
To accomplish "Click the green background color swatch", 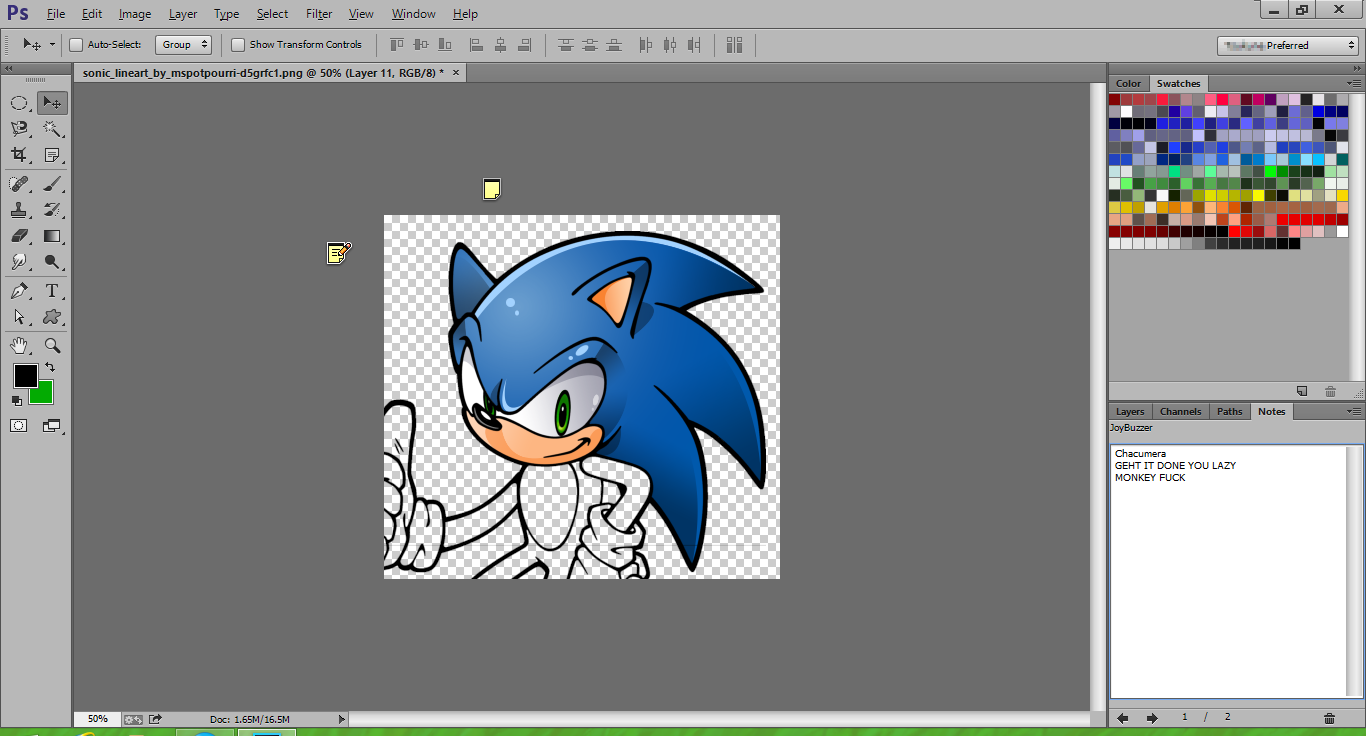I will (x=42, y=392).
